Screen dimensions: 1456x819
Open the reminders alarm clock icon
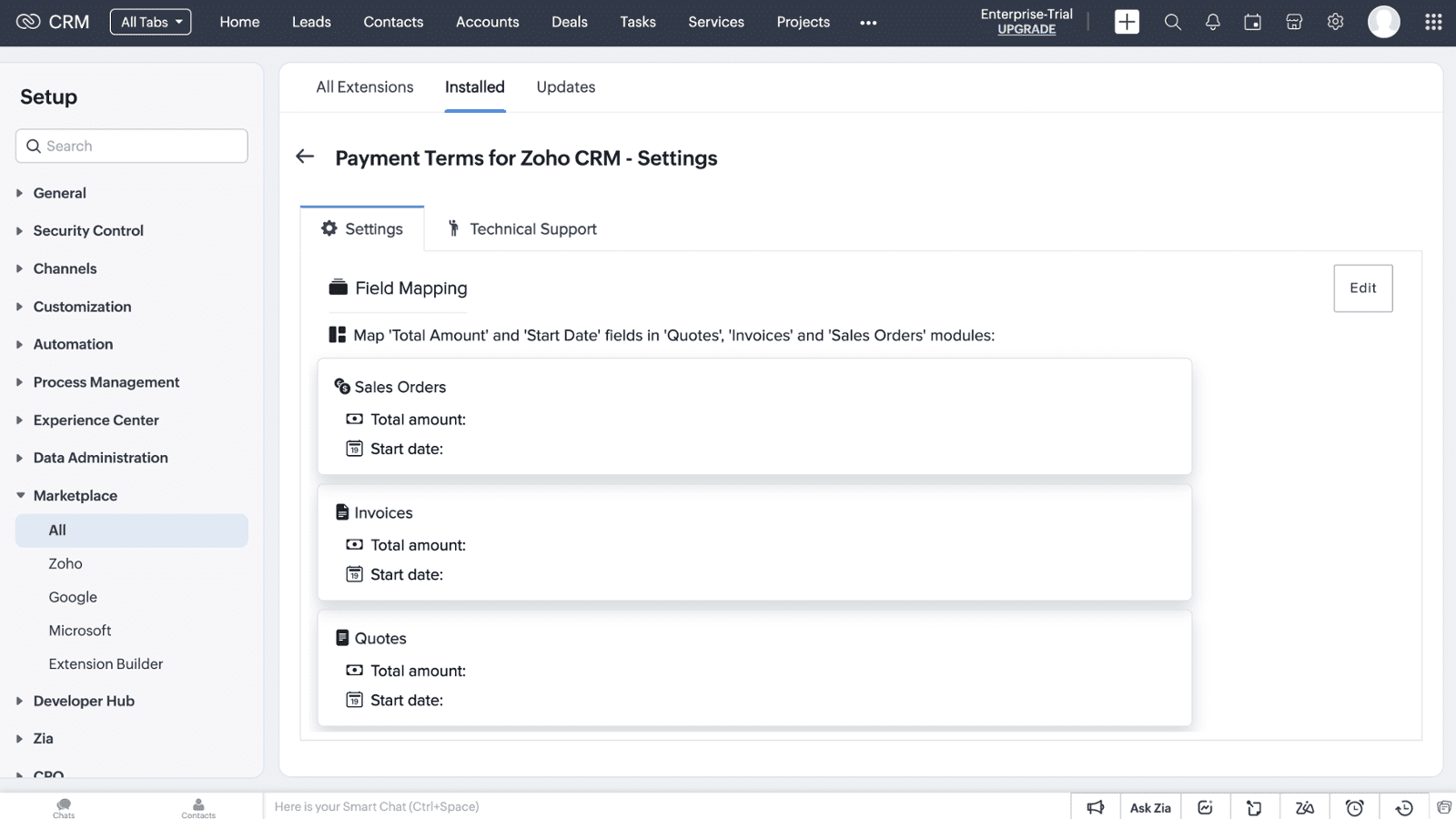(1354, 807)
